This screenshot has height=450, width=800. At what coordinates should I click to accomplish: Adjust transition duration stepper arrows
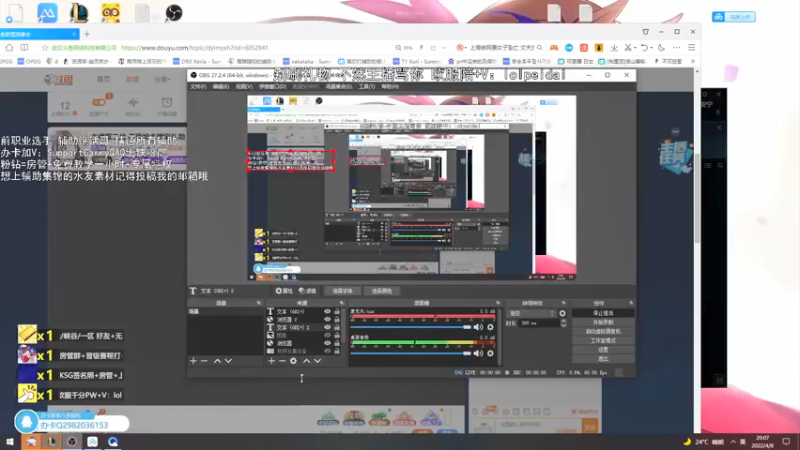[563, 323]
